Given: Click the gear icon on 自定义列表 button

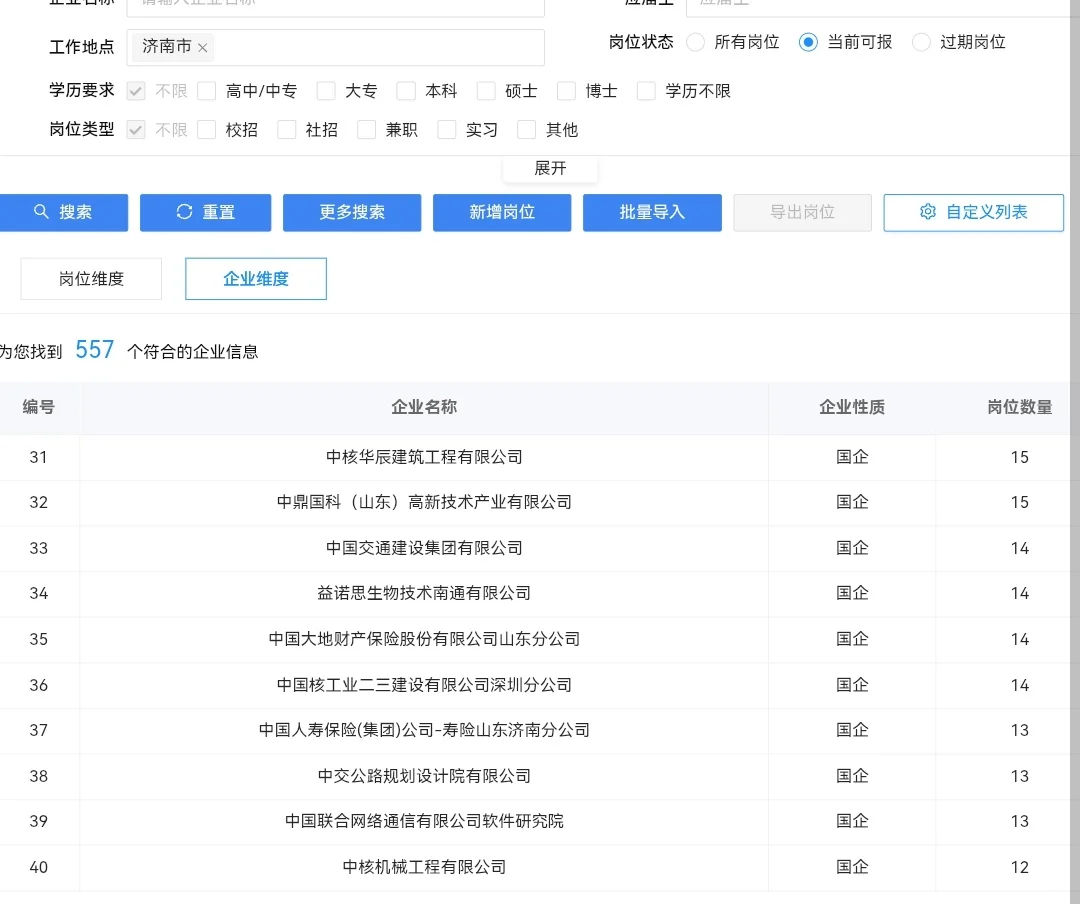Looking at the screenshot, I should point(928,212).
